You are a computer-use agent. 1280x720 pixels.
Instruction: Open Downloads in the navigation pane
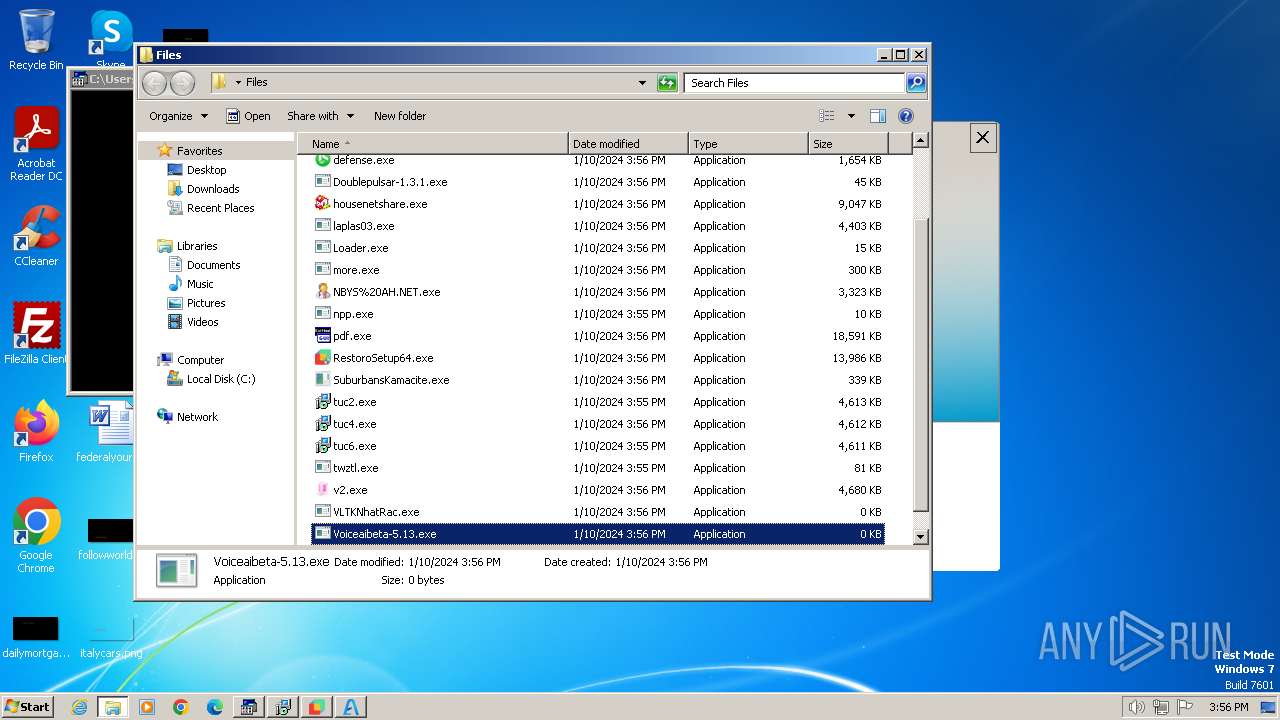[213, 189]
